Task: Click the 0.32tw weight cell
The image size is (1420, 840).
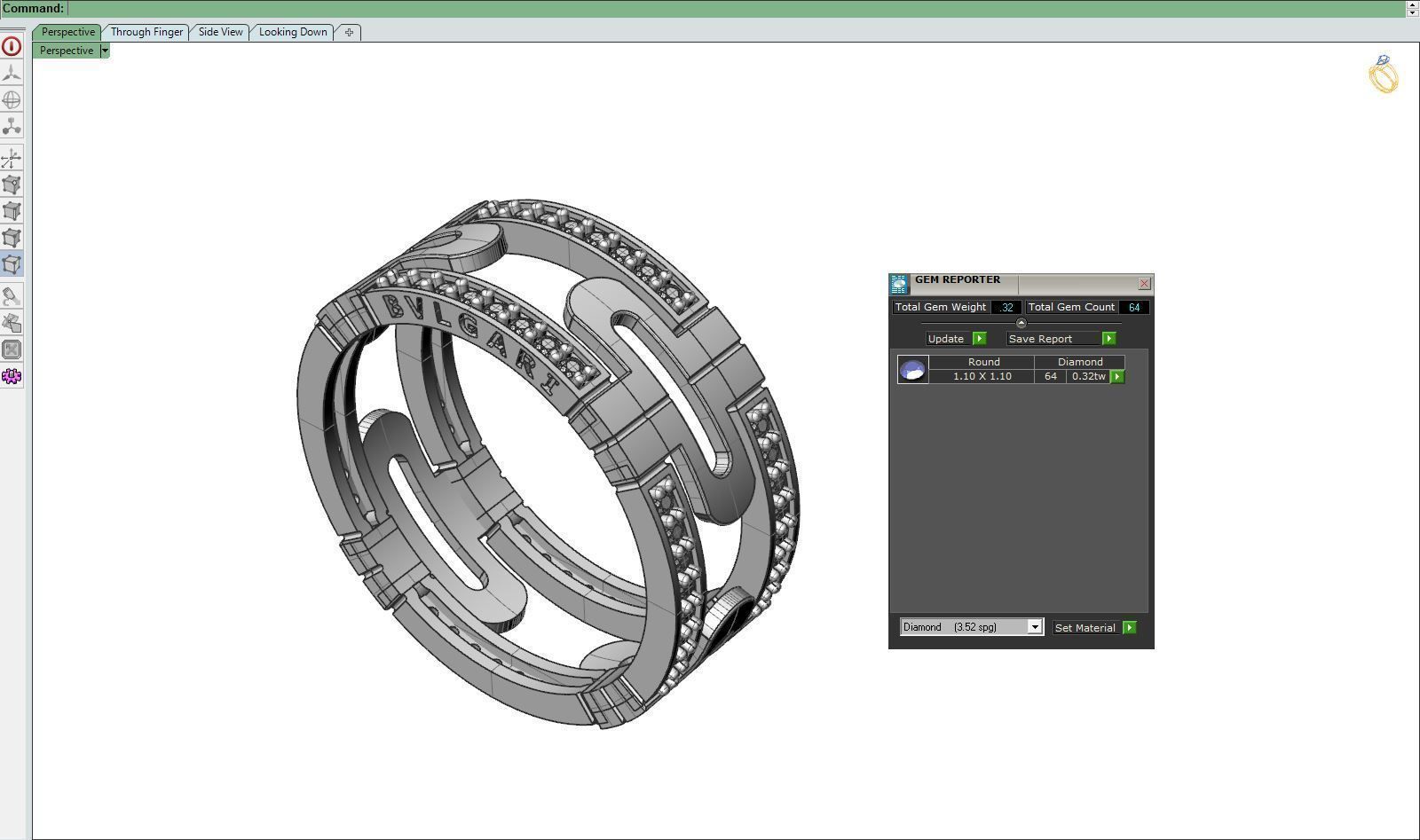Action: 1089,376
